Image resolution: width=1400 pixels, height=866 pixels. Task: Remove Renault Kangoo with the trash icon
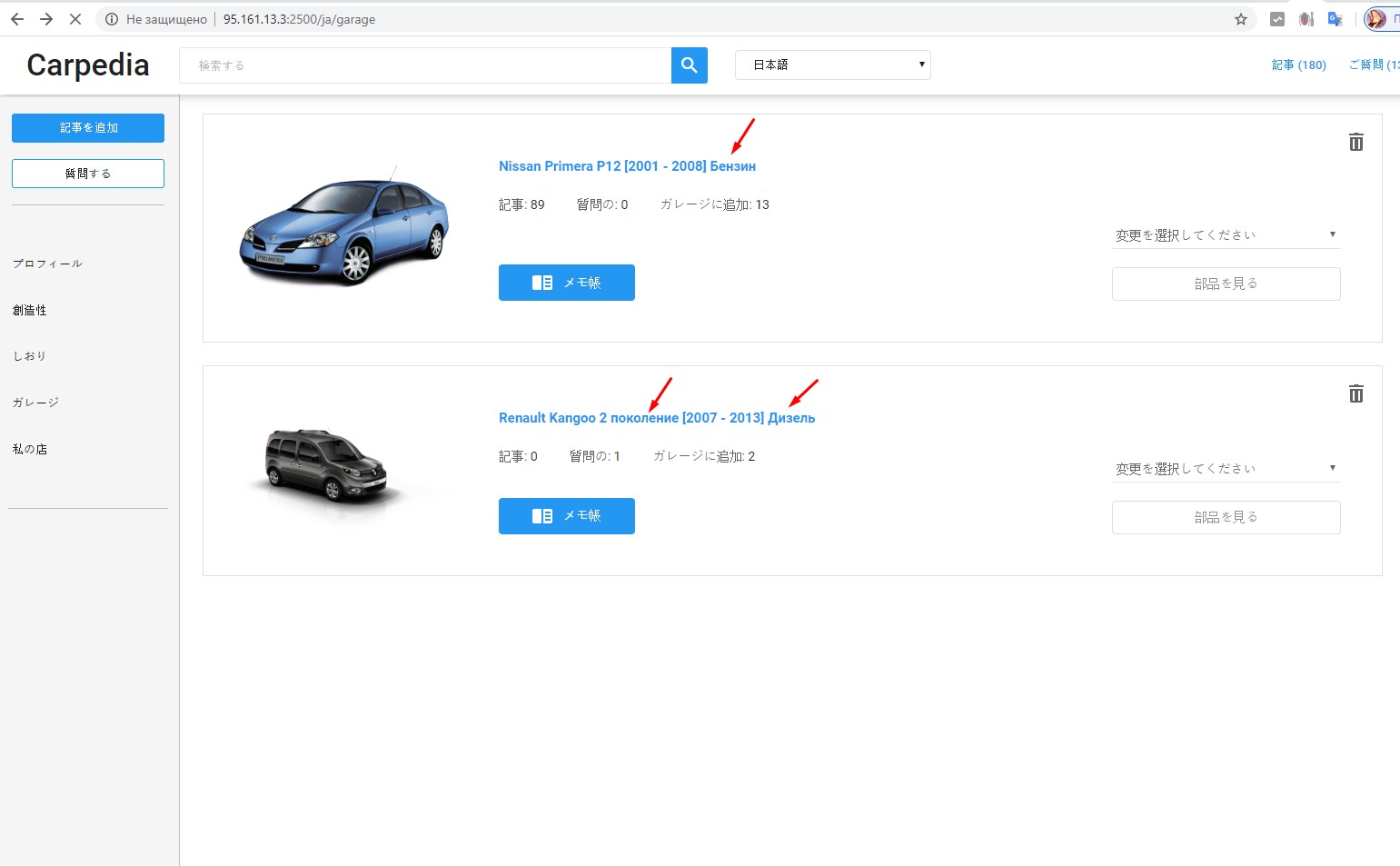point(1355,393)
